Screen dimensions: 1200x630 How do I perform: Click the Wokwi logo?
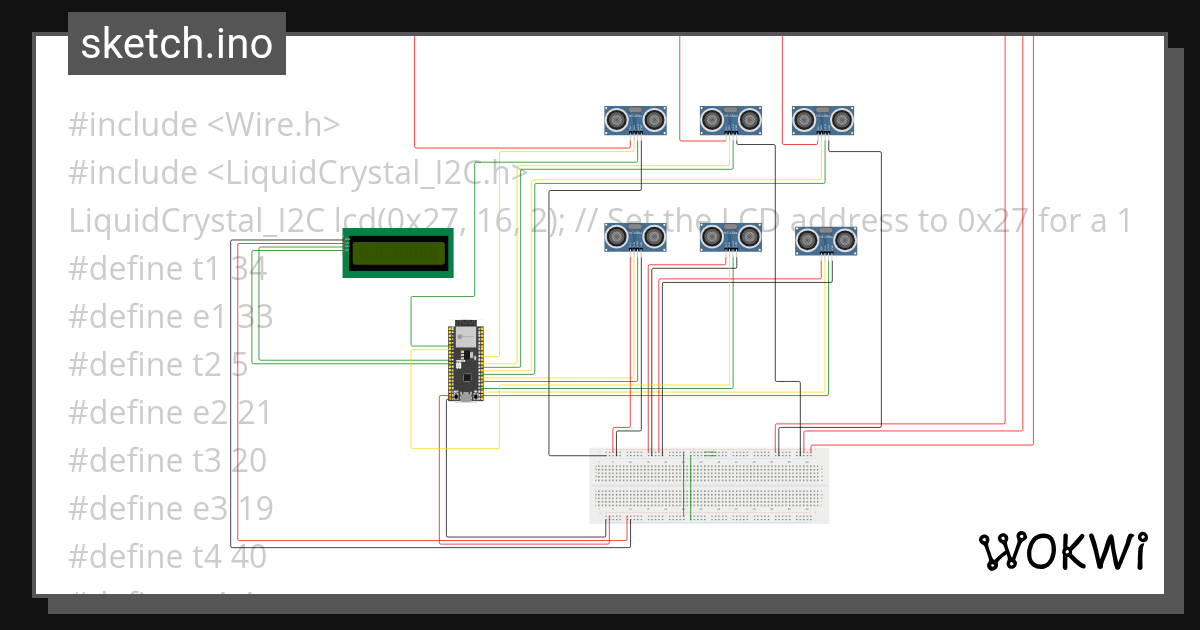pos(1064,550)
